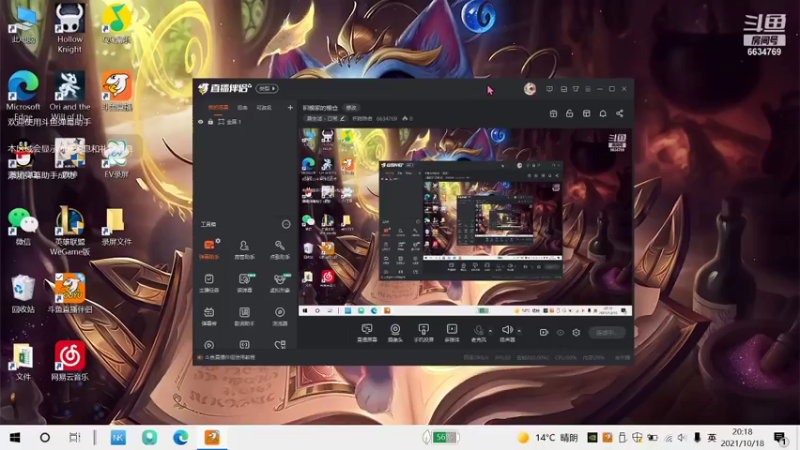
Task: Switch the 英 input method indicator in the tray
Action: 712,438
